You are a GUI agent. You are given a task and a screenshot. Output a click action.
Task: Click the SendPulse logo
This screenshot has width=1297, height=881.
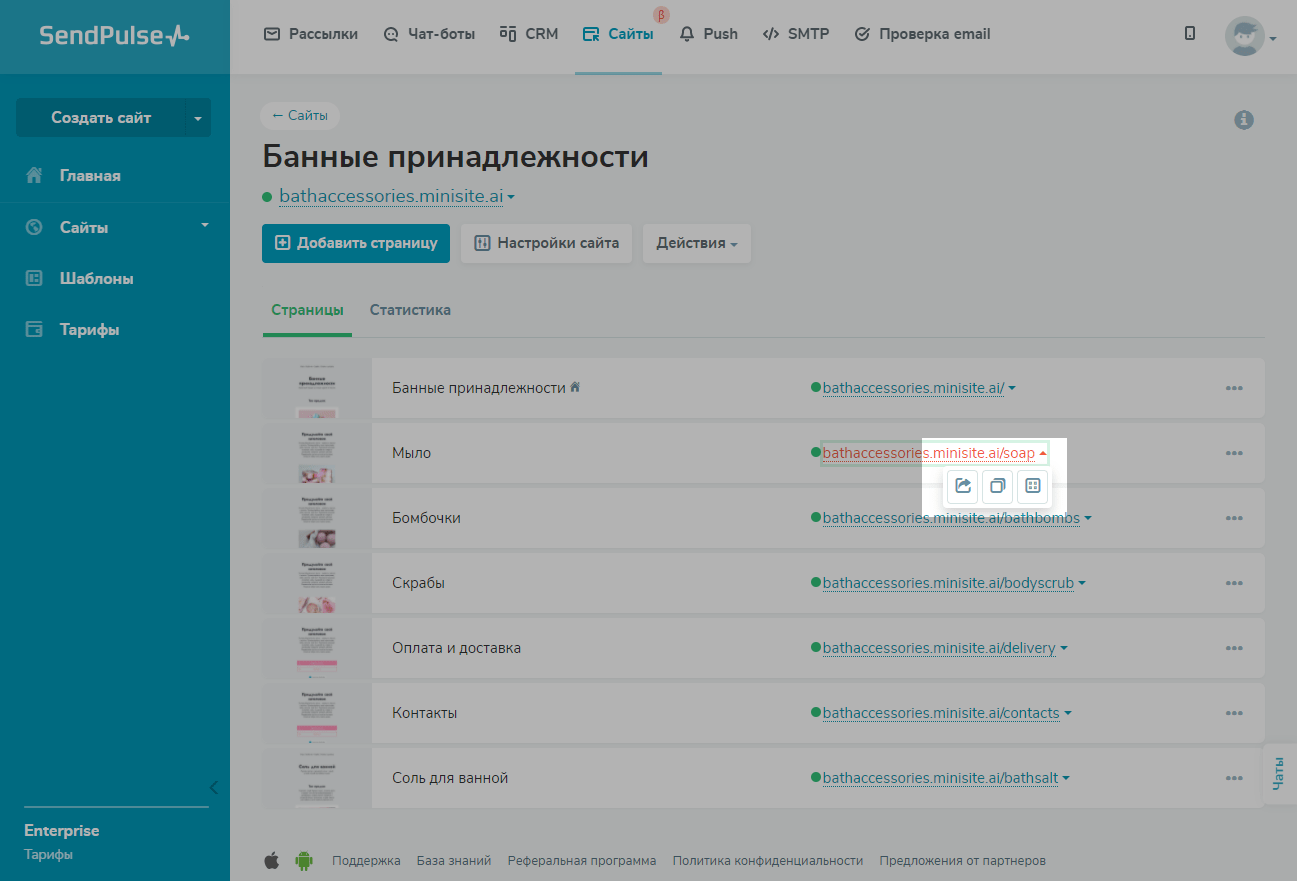coord(114,36)
